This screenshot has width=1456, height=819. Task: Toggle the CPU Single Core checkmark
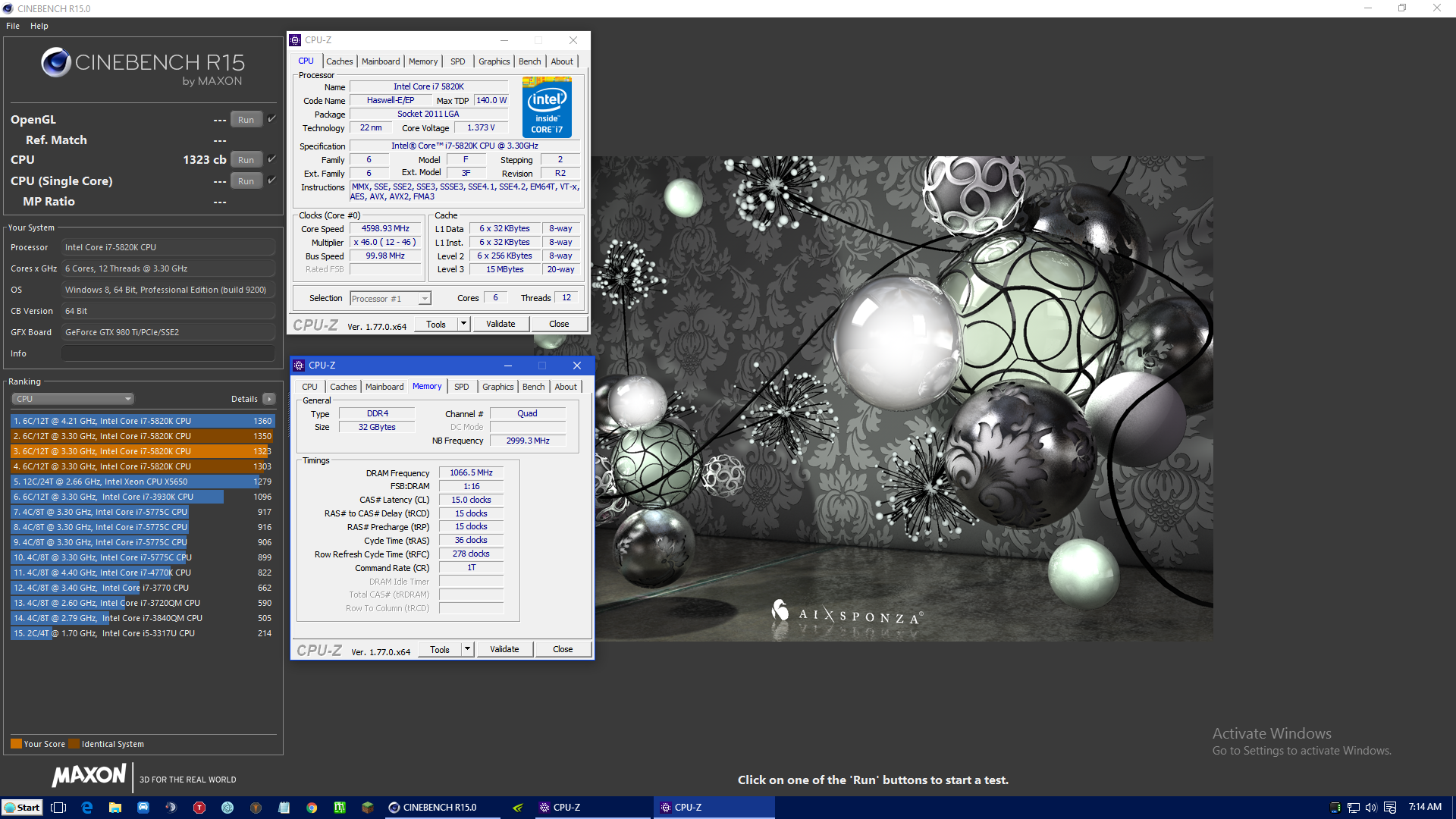coord(271,180)
